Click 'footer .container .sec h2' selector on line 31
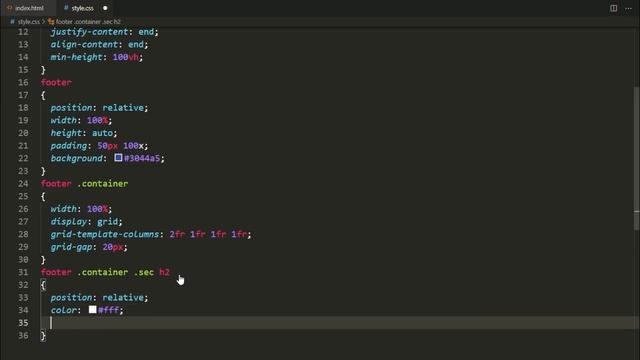This screenshot has height=360, width=640. (105, 272)
